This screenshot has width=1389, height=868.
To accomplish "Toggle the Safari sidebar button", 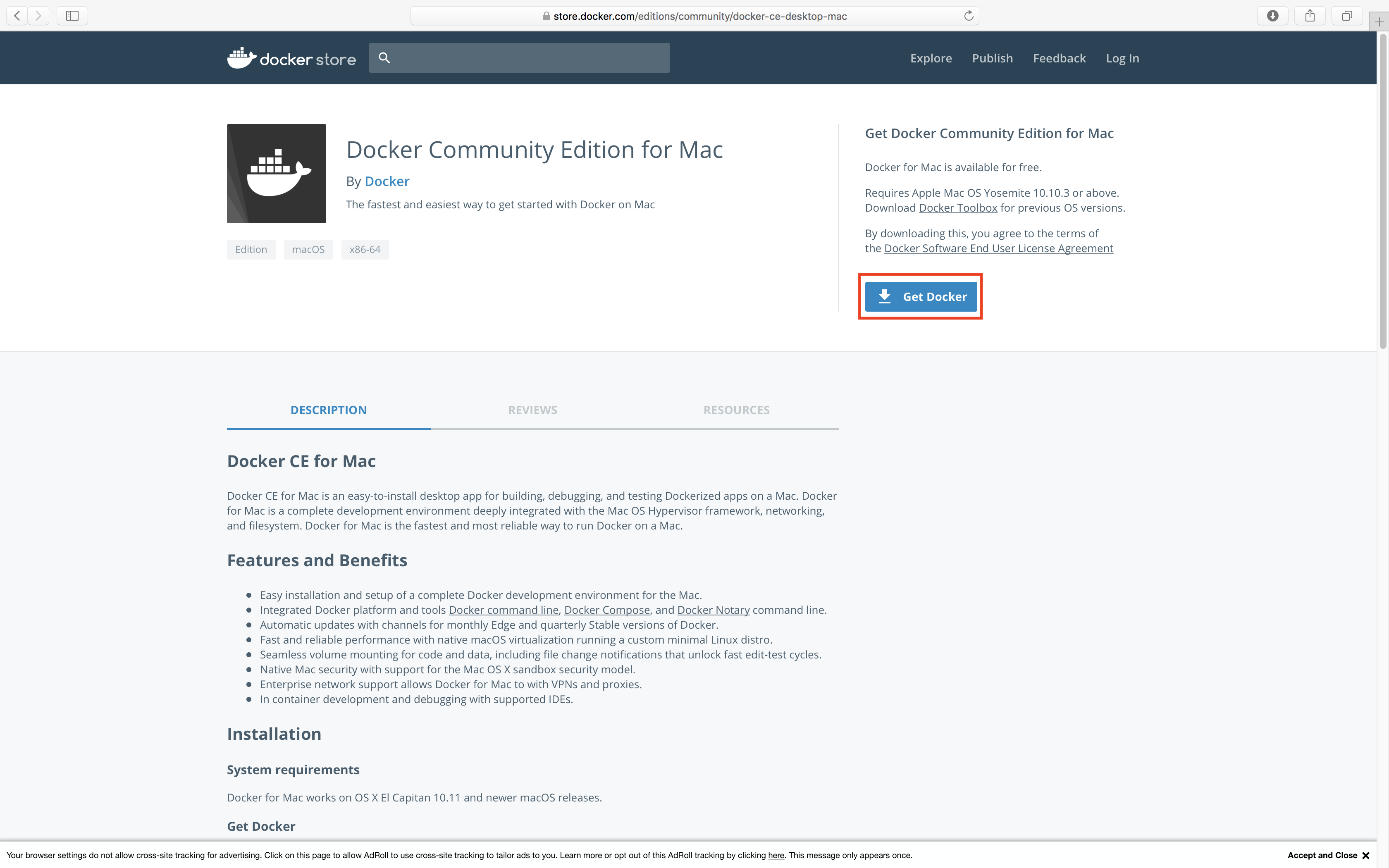I will click(72, 16).
